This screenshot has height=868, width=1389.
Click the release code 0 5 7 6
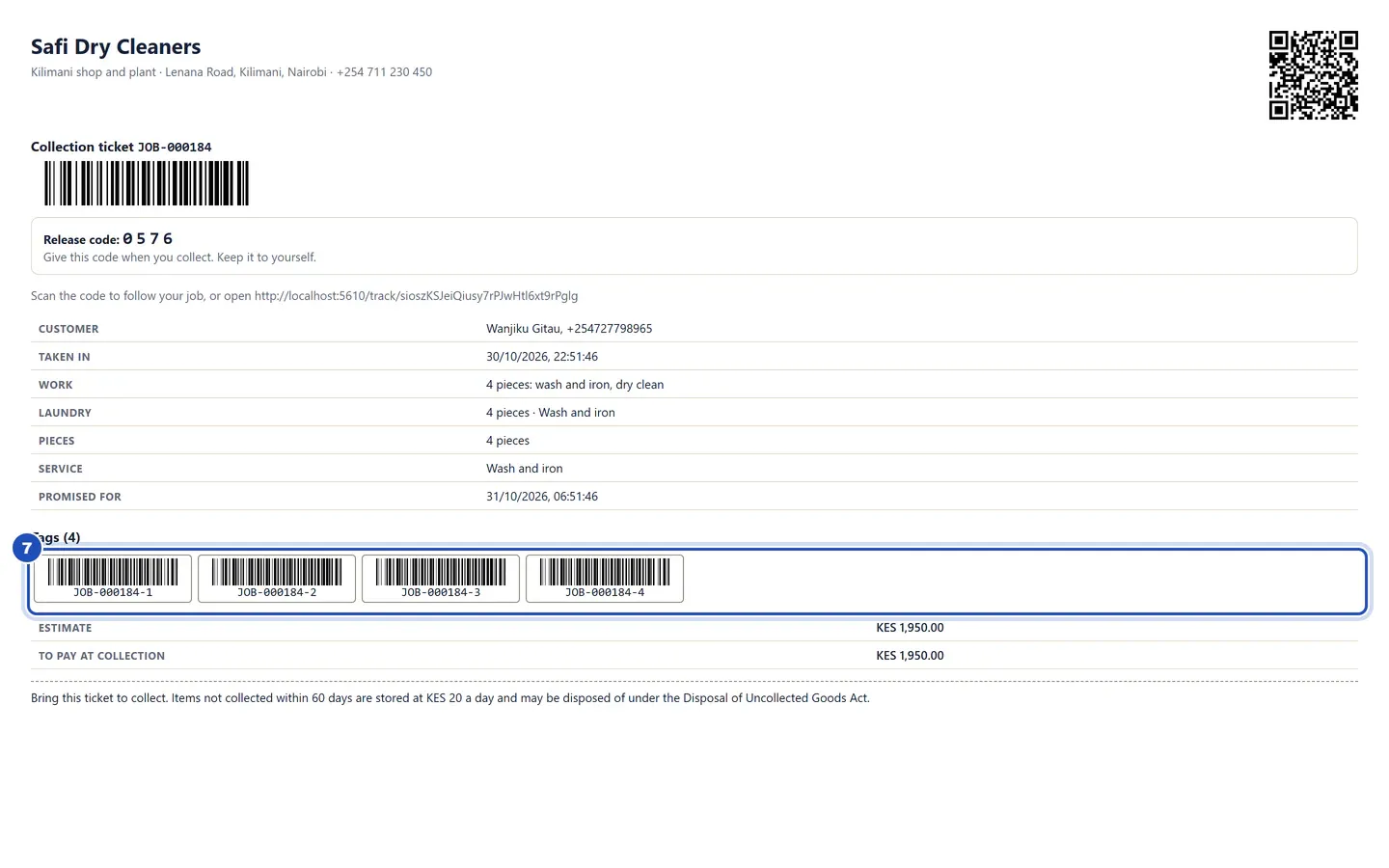148,238
